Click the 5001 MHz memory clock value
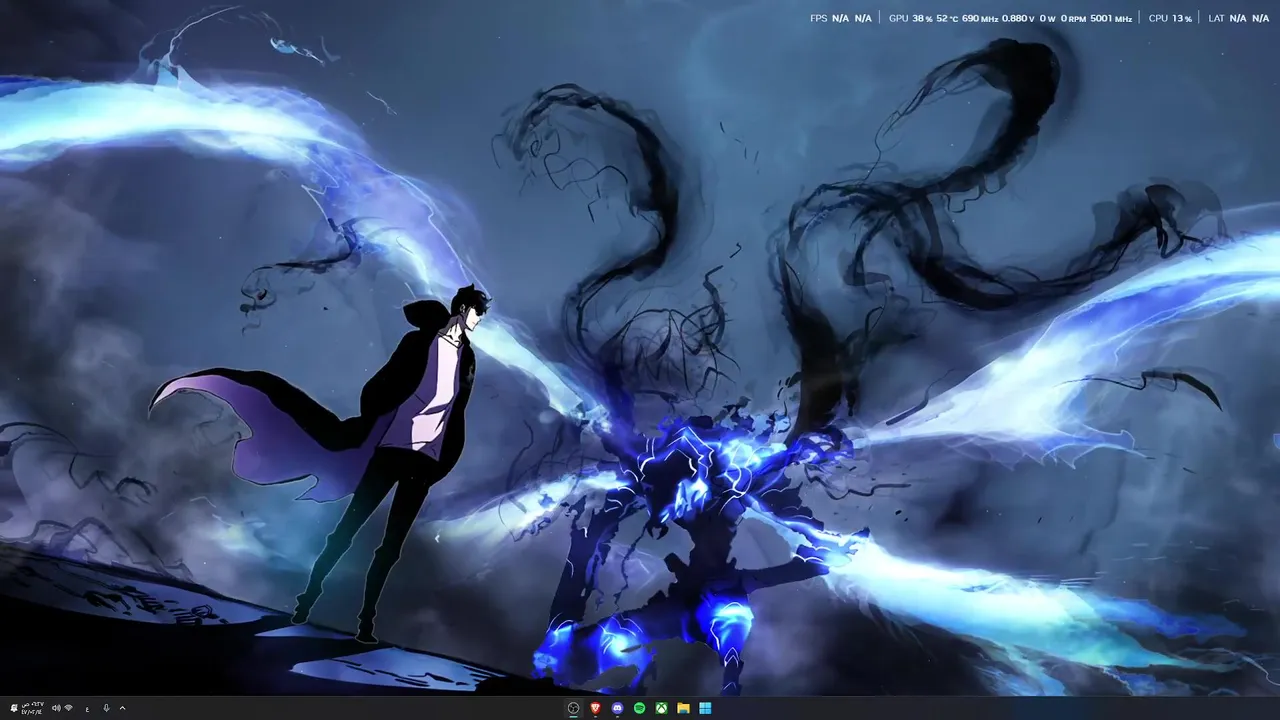The width and height of the screenshot is (1280, 720). pyautogui.click(x=1111, y=18)
